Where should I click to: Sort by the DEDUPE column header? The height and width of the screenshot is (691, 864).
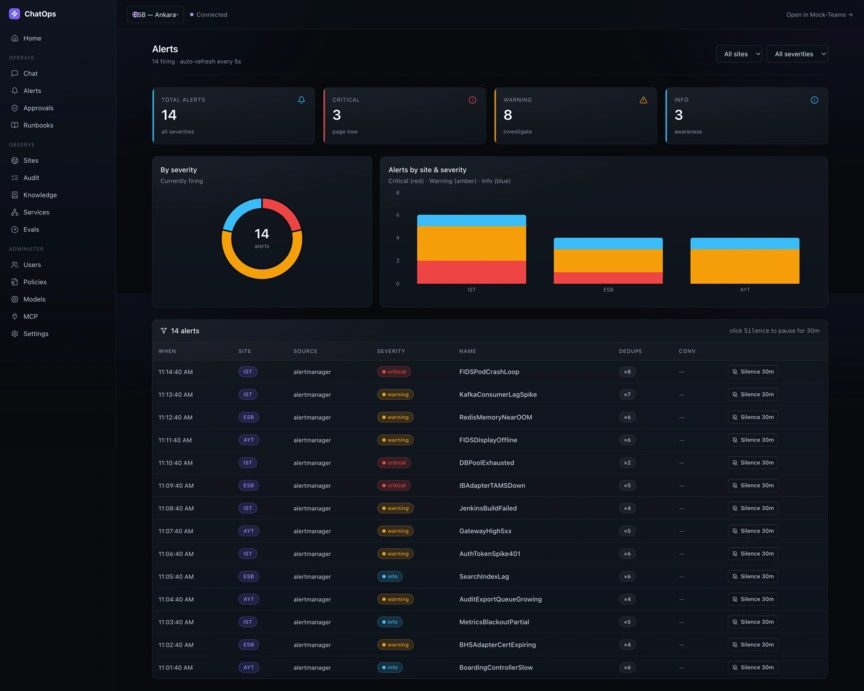point(630,351)
